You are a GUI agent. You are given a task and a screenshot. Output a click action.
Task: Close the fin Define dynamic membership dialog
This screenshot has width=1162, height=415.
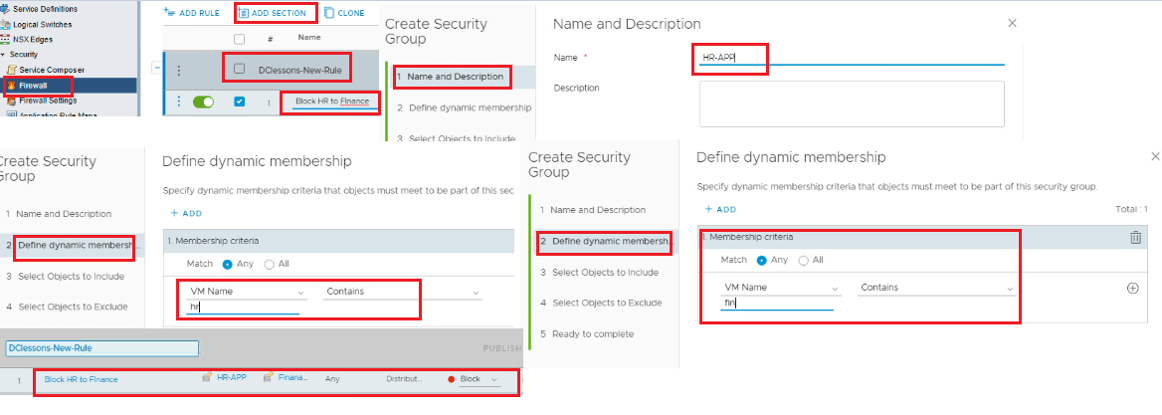[1154, 156]
